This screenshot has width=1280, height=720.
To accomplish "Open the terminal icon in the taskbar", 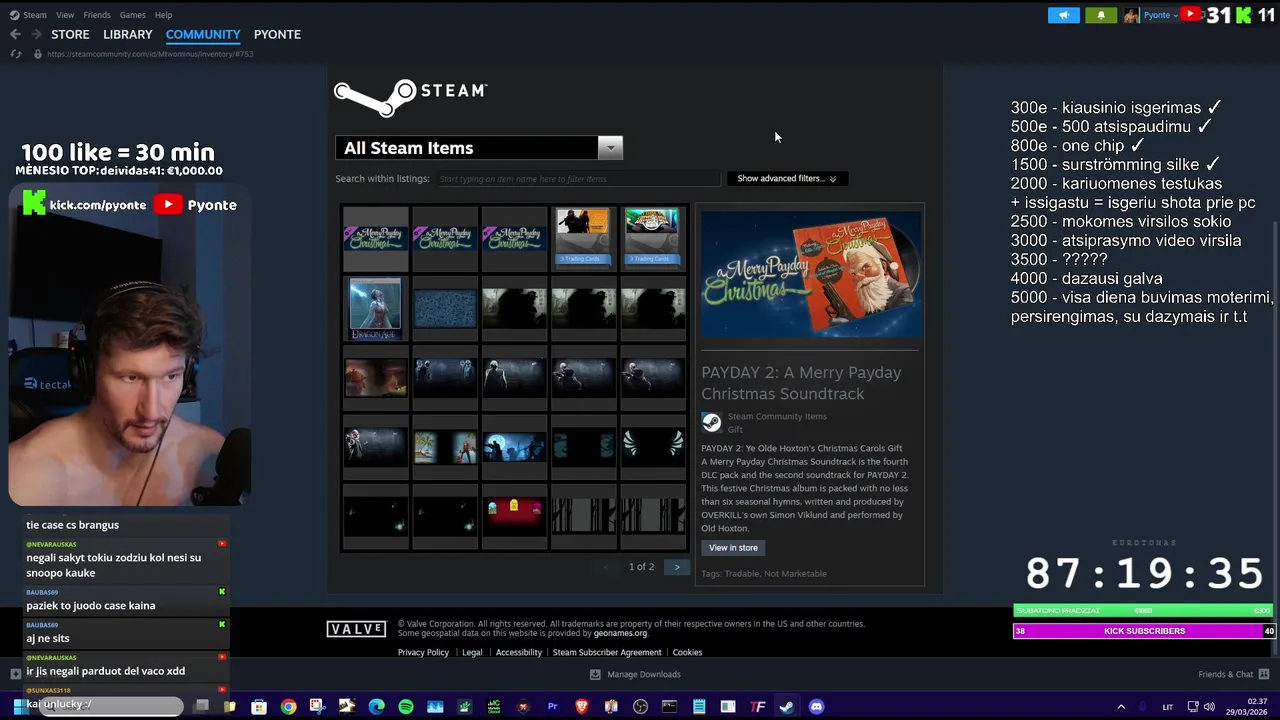I will pos(669,707).
